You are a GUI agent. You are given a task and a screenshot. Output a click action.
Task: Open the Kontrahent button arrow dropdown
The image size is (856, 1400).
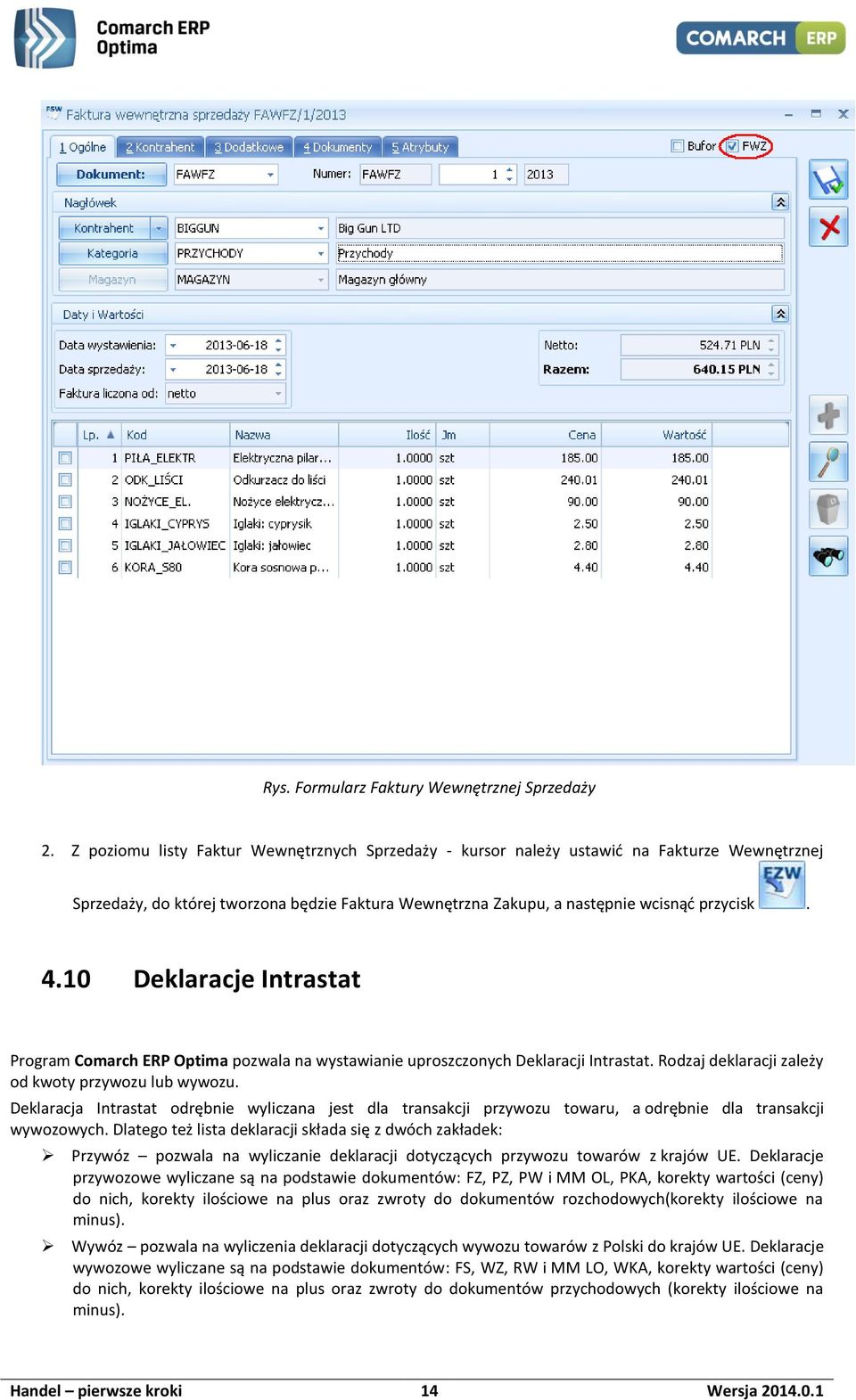coord(159,229)
